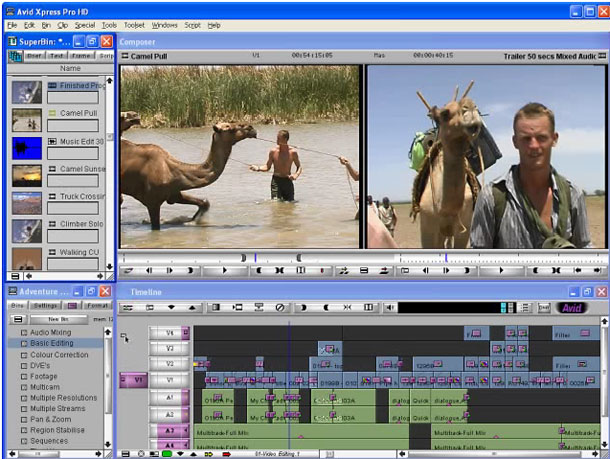The height and width of the screenshot is (459, 610).
Task: Open the Toolset menu
Action: click(134, 25)
